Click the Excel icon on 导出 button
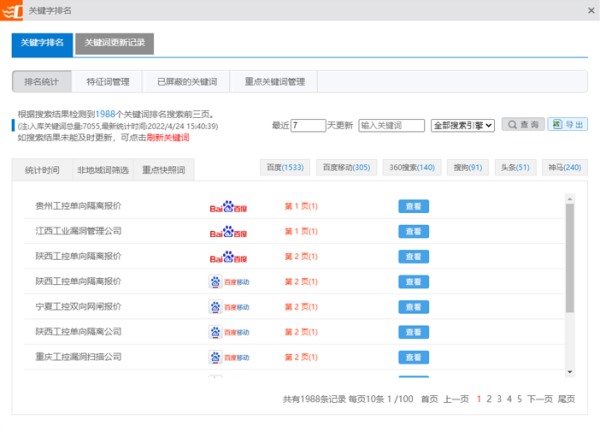600x432 pixels. pos(557,124)
